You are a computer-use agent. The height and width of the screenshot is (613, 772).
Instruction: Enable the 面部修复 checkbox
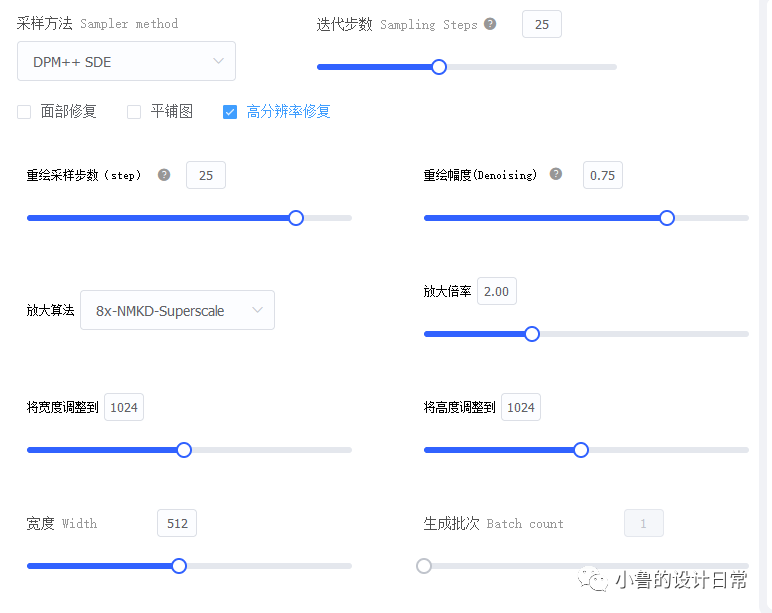[x=24, y=112]
